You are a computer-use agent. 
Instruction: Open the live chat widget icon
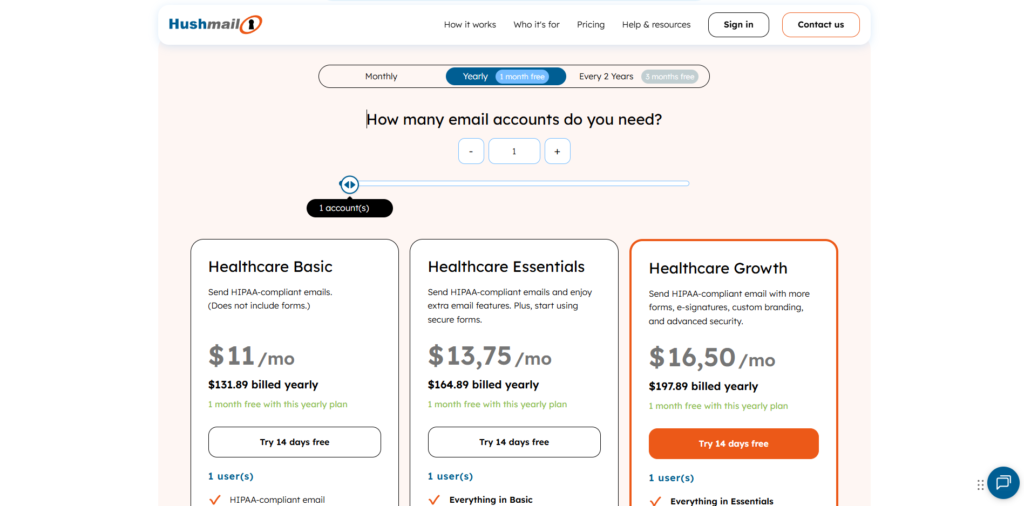point(1003,483)
